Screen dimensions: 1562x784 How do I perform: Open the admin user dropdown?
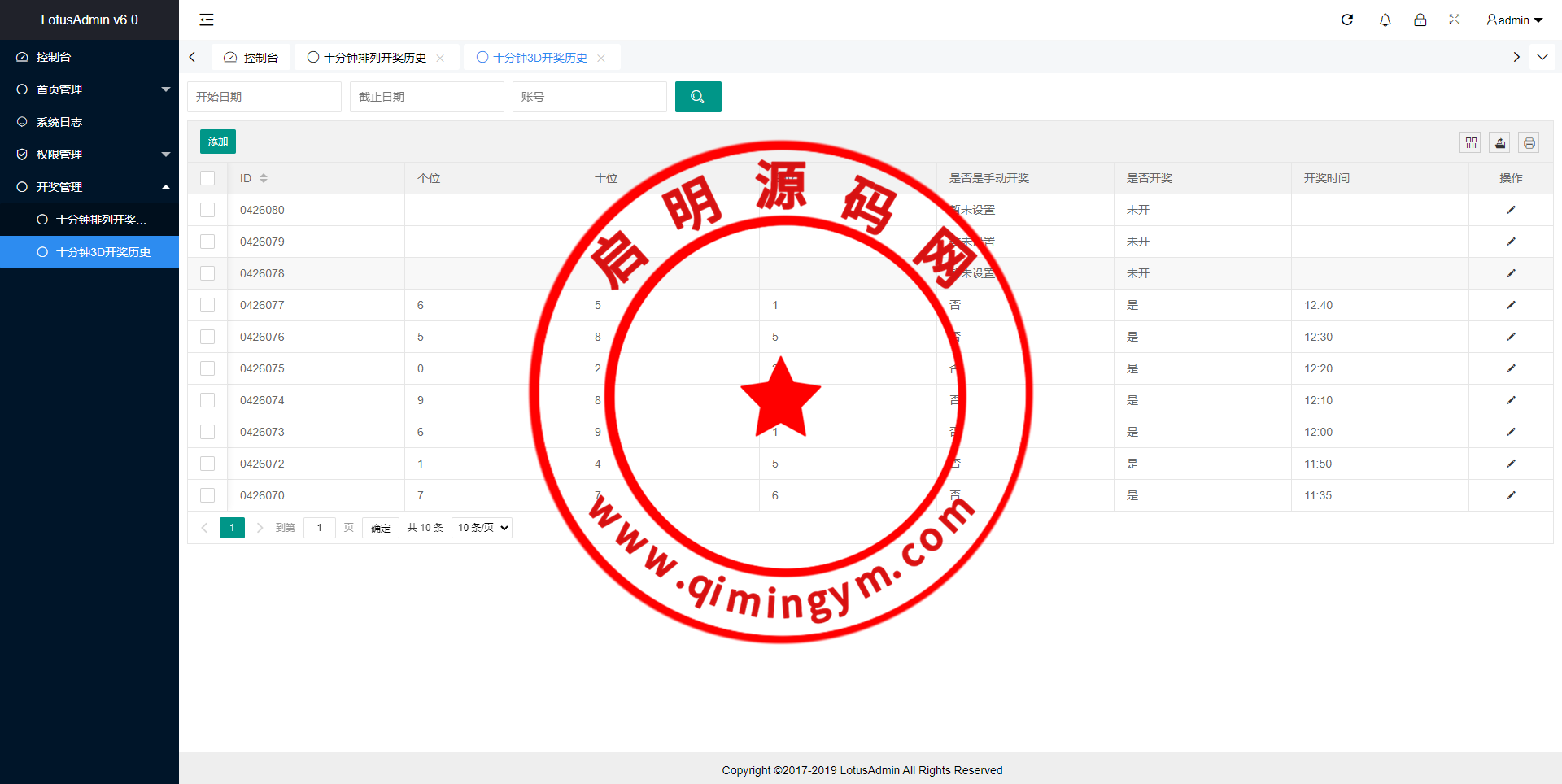[1514, 20]
